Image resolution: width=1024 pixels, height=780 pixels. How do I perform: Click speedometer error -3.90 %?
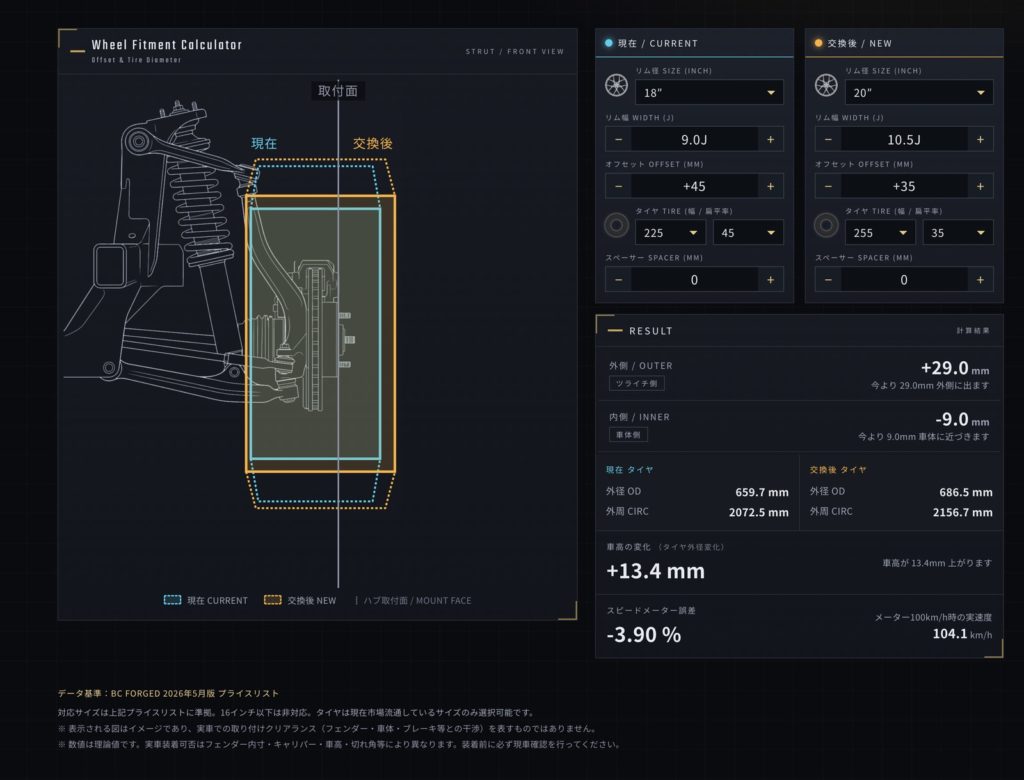[643, 634]
